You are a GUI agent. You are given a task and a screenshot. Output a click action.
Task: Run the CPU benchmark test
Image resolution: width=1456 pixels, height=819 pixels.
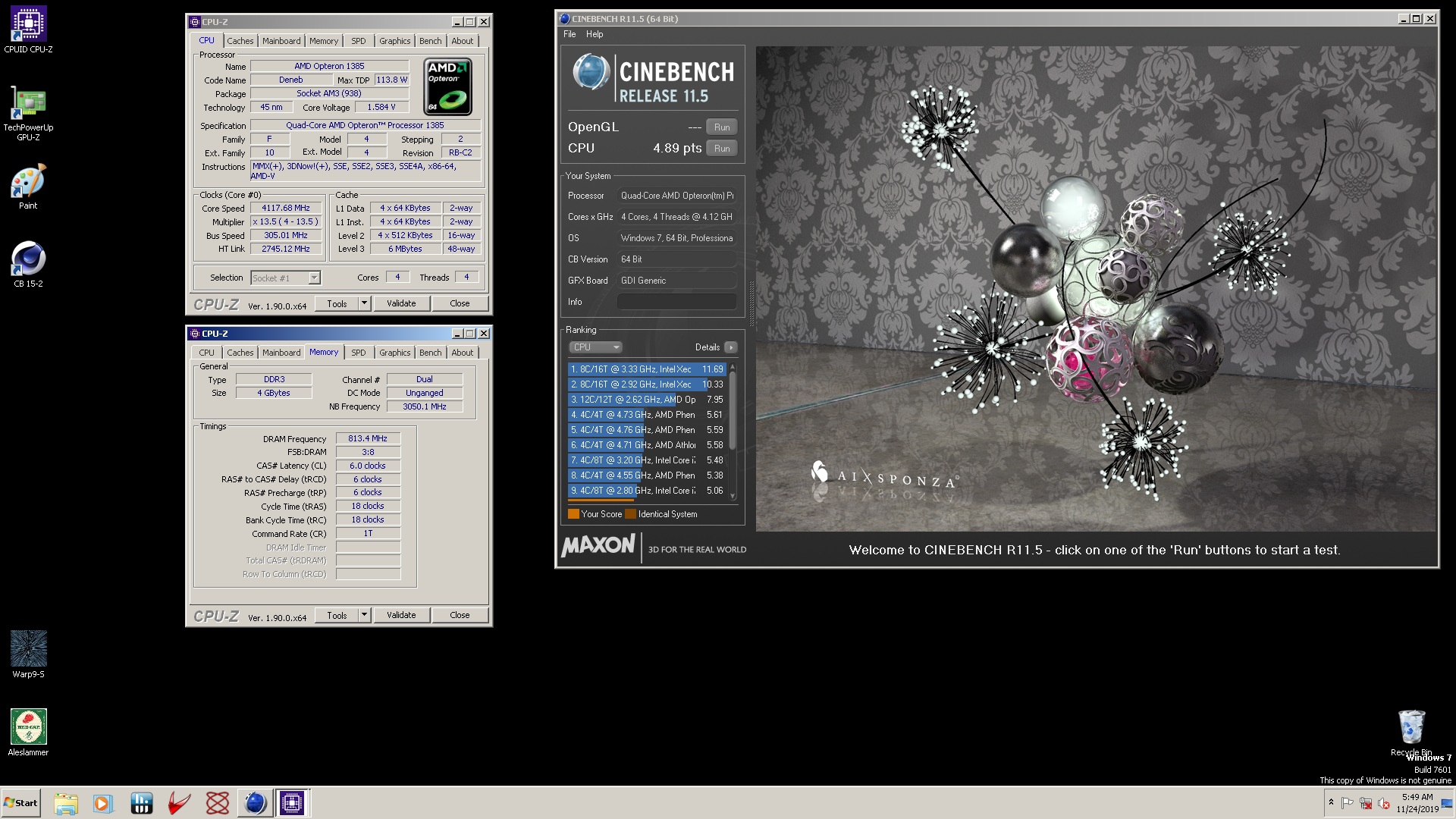pos(722,149)
